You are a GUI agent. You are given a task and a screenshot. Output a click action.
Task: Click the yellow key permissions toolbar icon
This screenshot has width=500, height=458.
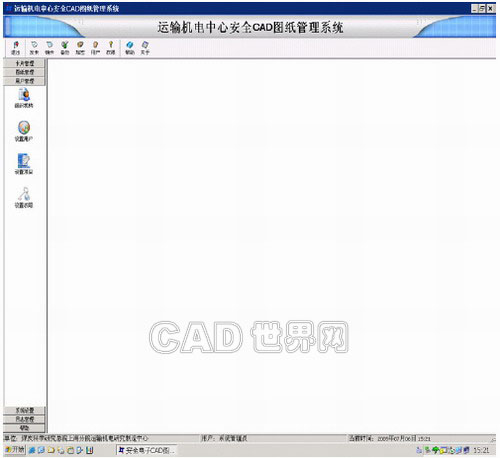click(x=111, y=48)
